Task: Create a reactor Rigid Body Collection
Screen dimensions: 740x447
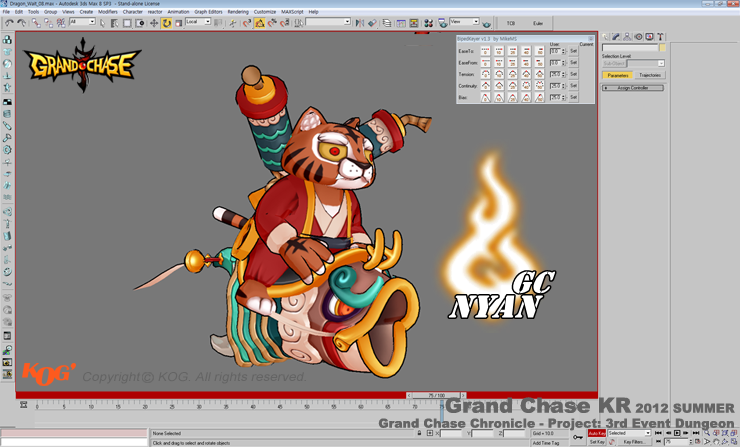Action: pos(7,40)
